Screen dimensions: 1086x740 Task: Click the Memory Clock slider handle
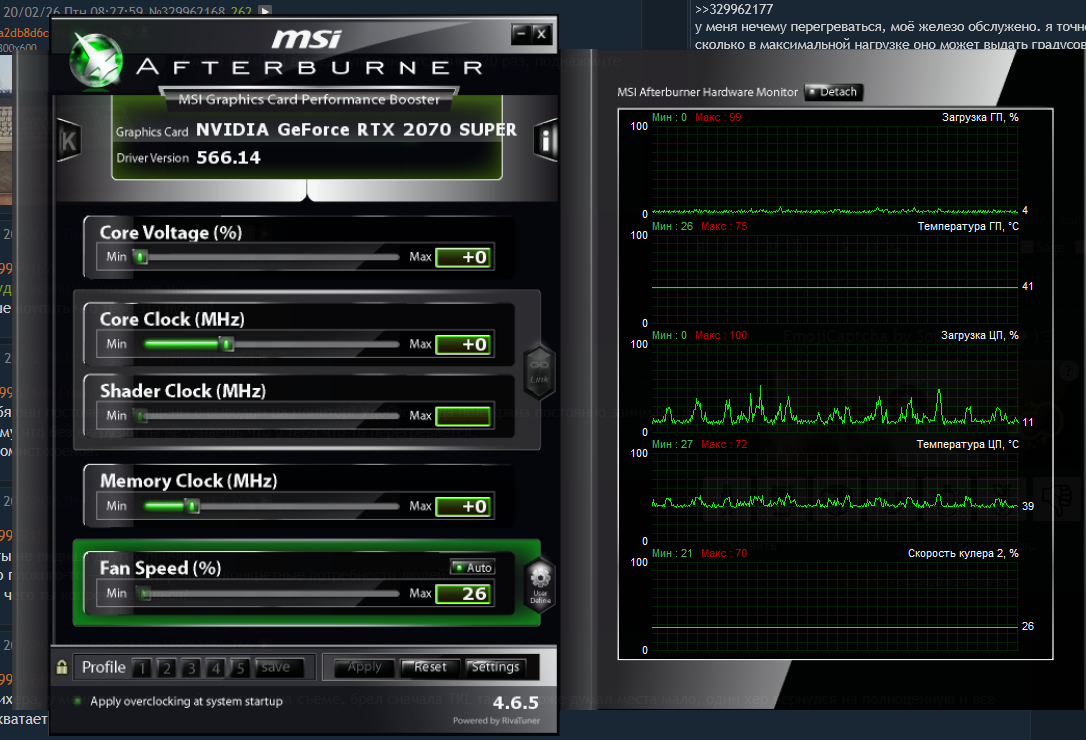193,506
